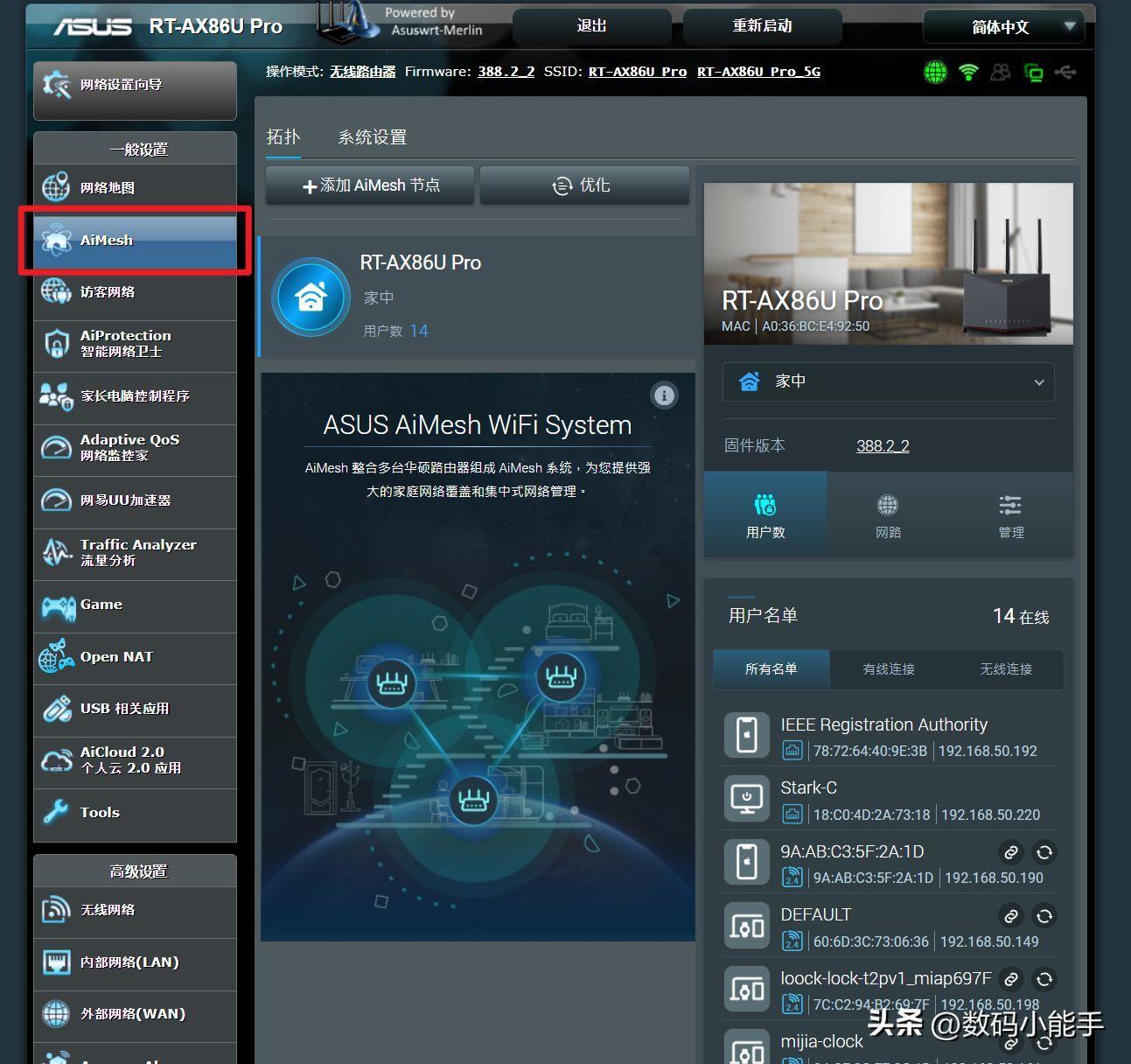Image resolution: width=1131 pixels, height=1064 pixels.
Task: Click the 388.2_2 firmware link in header
Action: click(506, 72)
